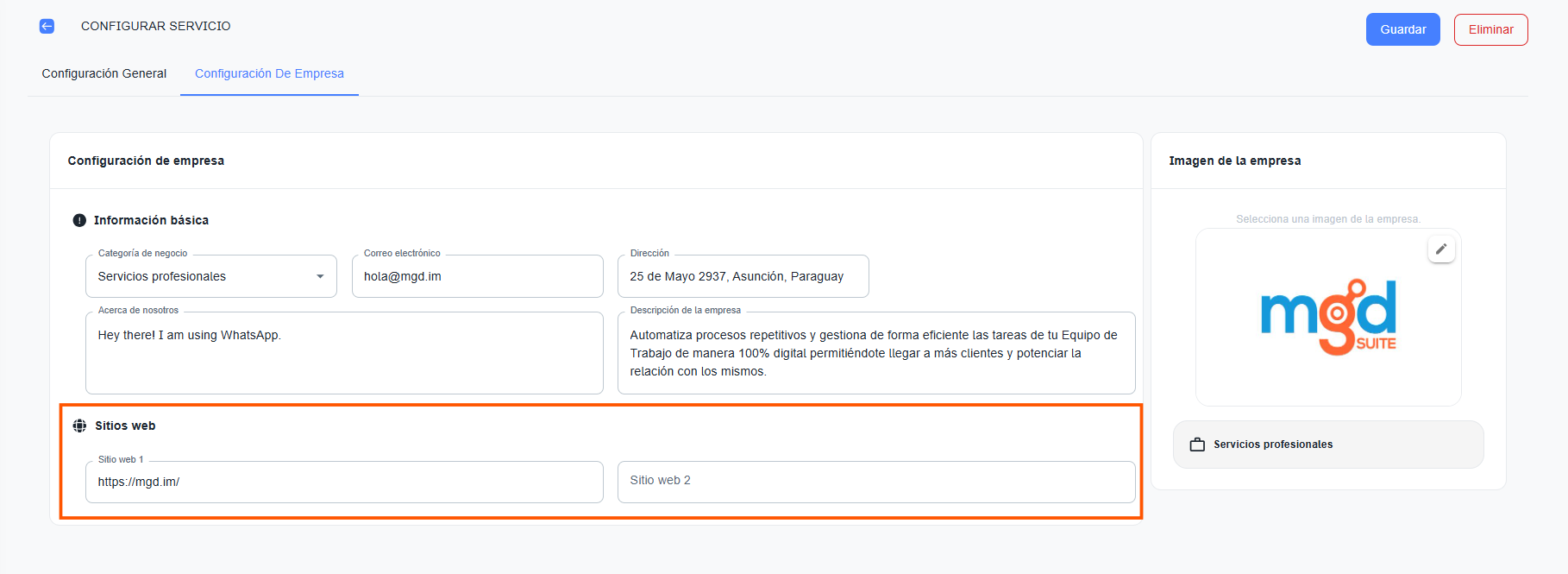The width and height of the screenshot is (1568, 574).
Task: Click the info icon beside Información básica
Action: pyautogui.click(x=79, y=220)
